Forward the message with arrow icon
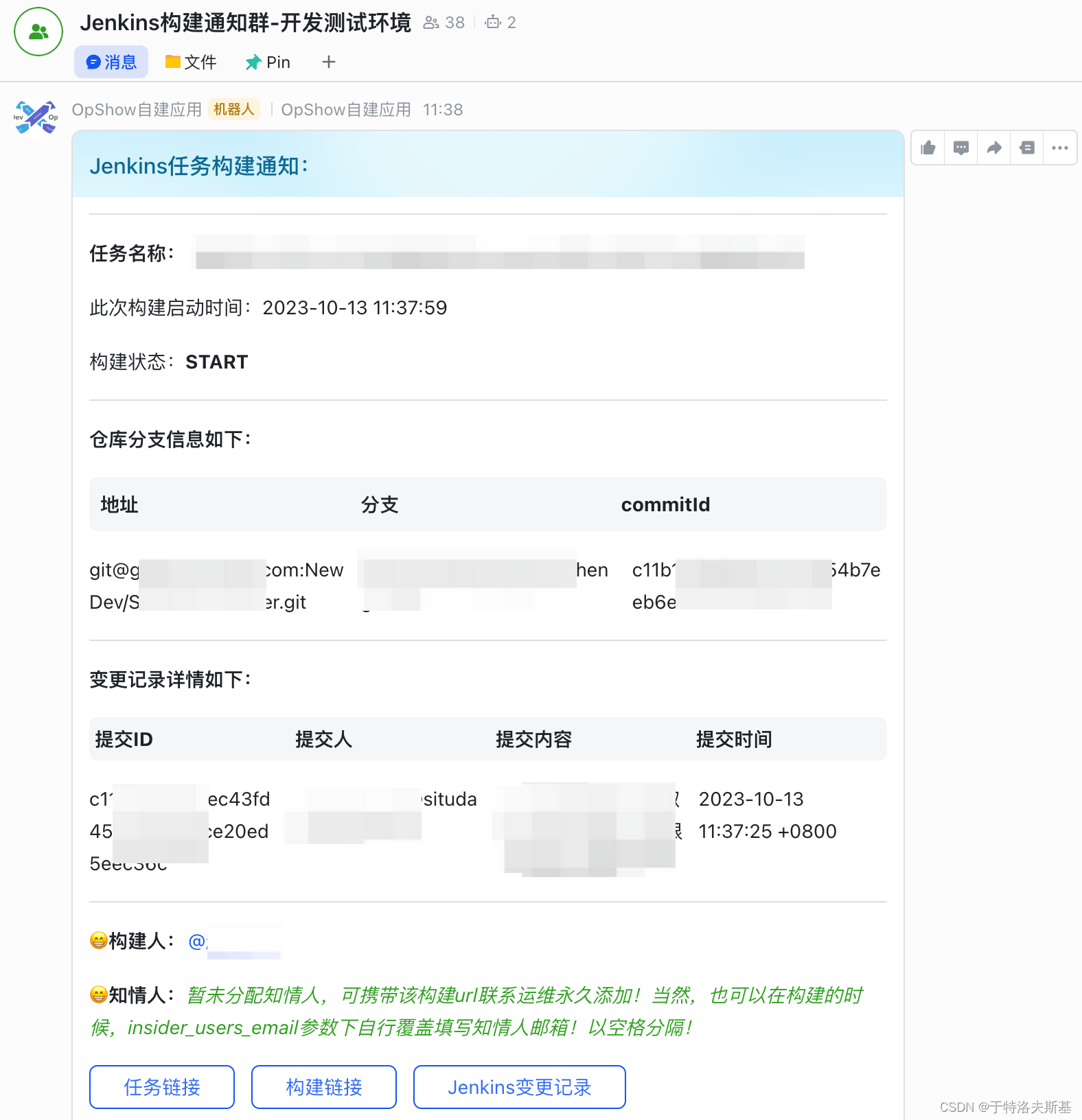1082x1120 pixels. (x=994, y=148)
